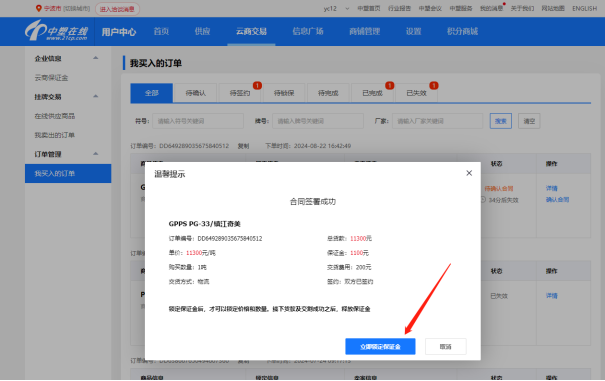Viewport: 605px width, 381px height.
Task: Click the 进入洽谈消息 pill button
Action: (117, 9)
